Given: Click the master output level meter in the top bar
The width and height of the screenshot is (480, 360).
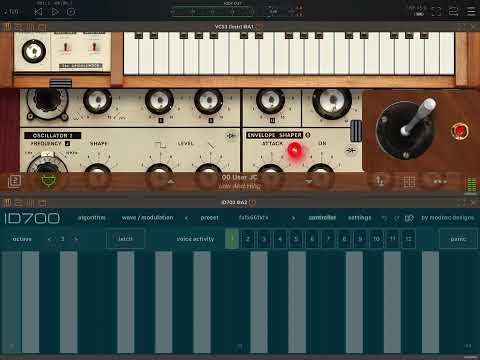Looking at the screenshot, I should click(x=212, y=12).
